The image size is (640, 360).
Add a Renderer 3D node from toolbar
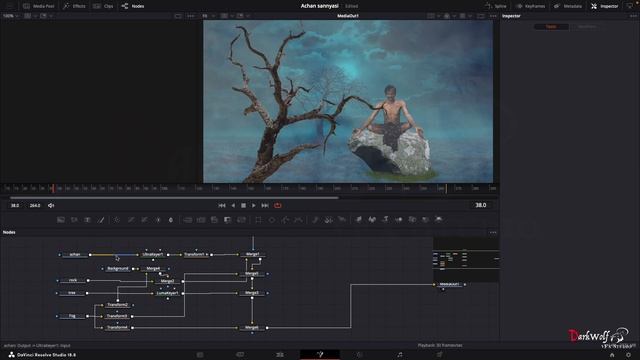[439, 220]
